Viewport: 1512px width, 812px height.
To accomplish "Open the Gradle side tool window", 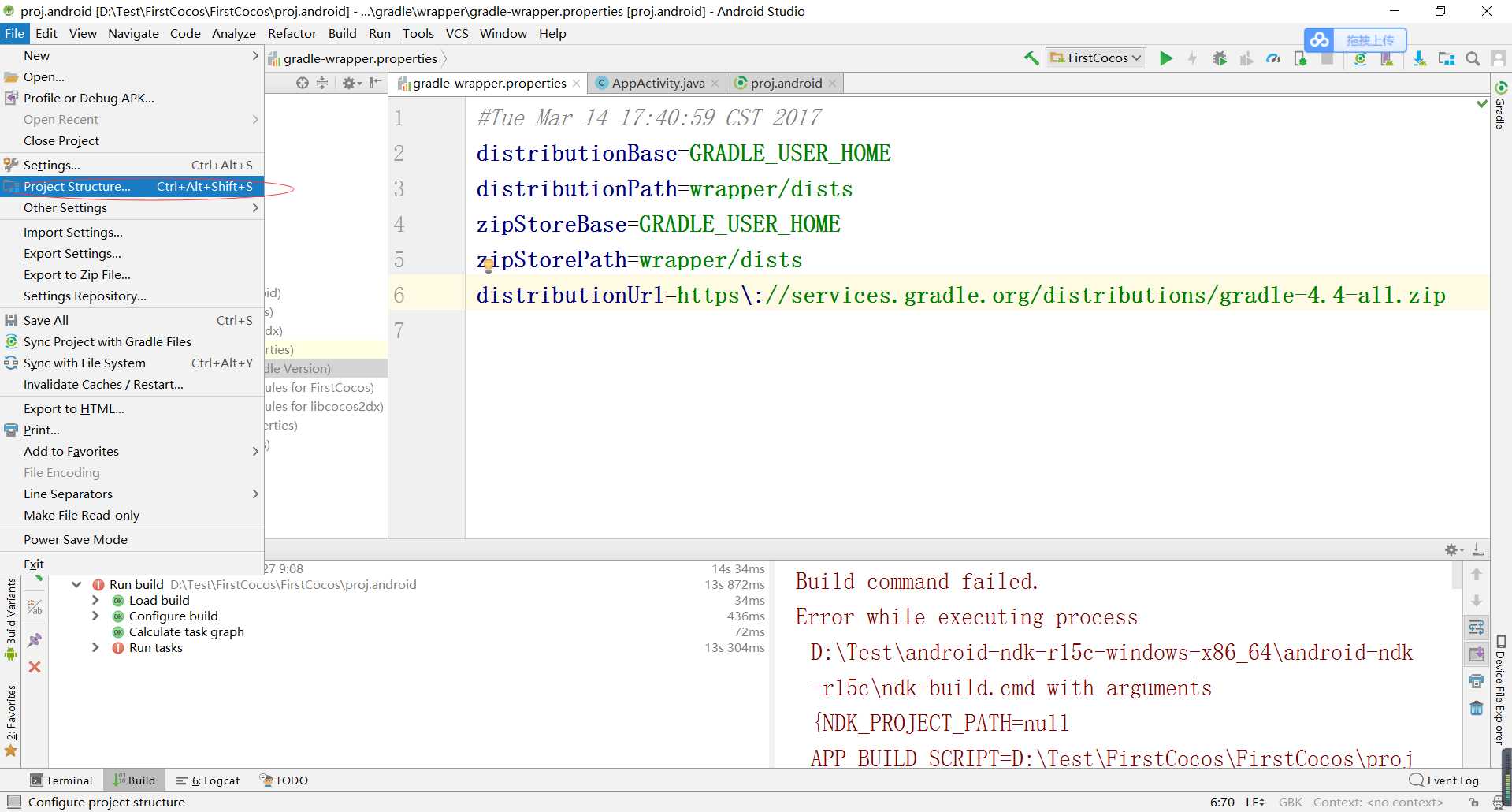I will click(x=1500, y=105).
